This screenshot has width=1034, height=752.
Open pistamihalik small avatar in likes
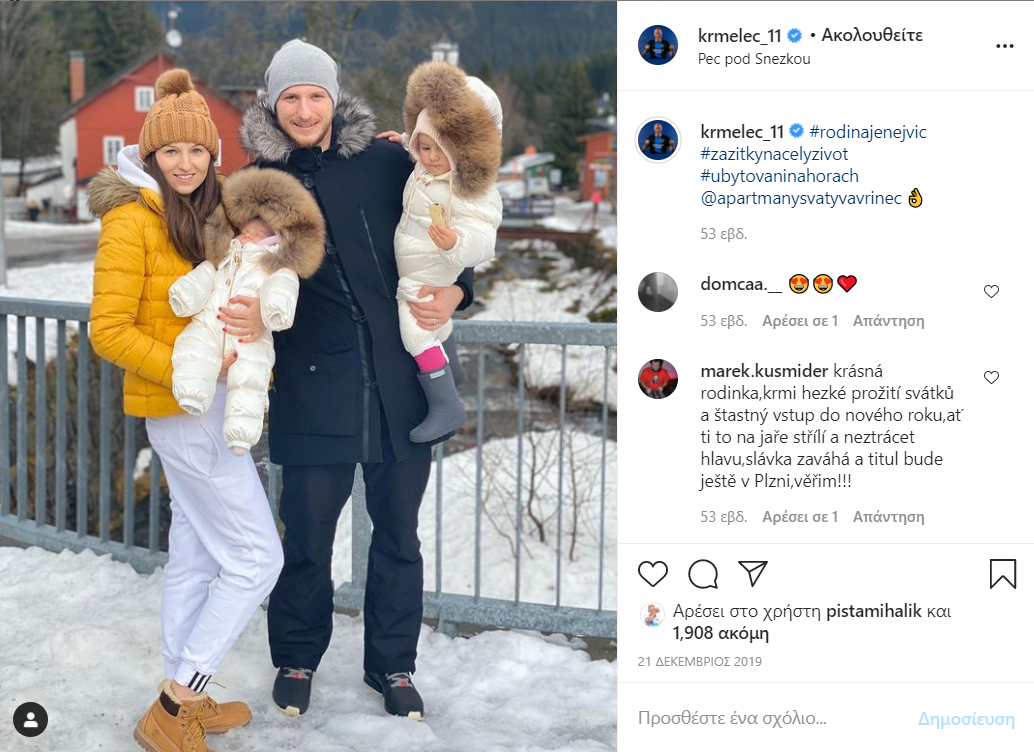(x=652, y=614)
